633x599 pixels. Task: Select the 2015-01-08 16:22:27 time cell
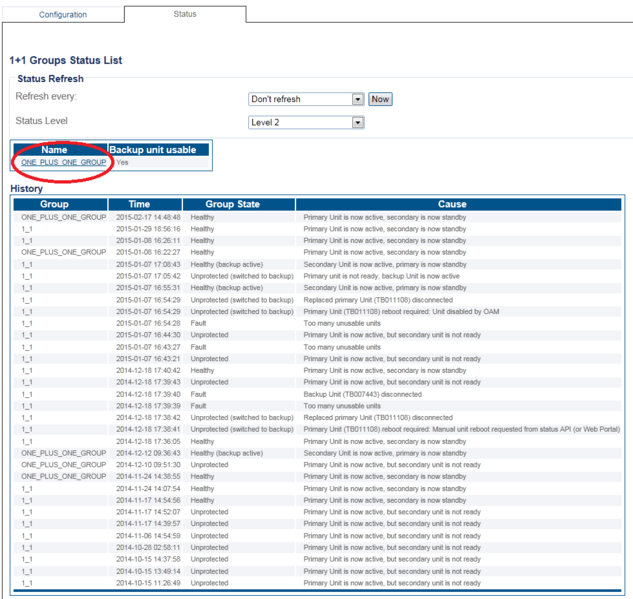click(x=148, y=252)
